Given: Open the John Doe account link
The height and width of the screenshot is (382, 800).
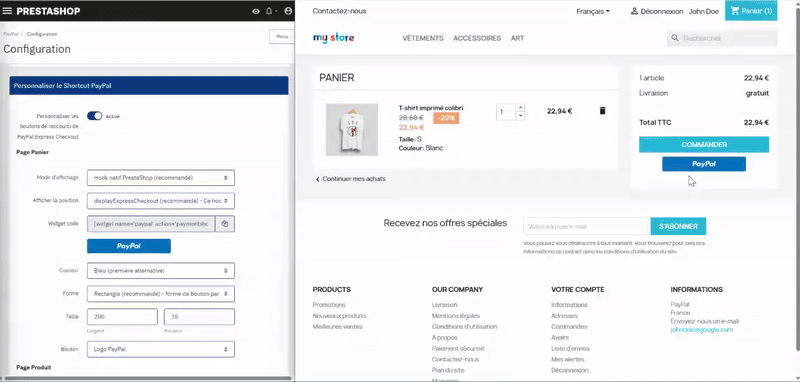Looking at the screenshot, I should pyautogui.click(x=704, y=11).
